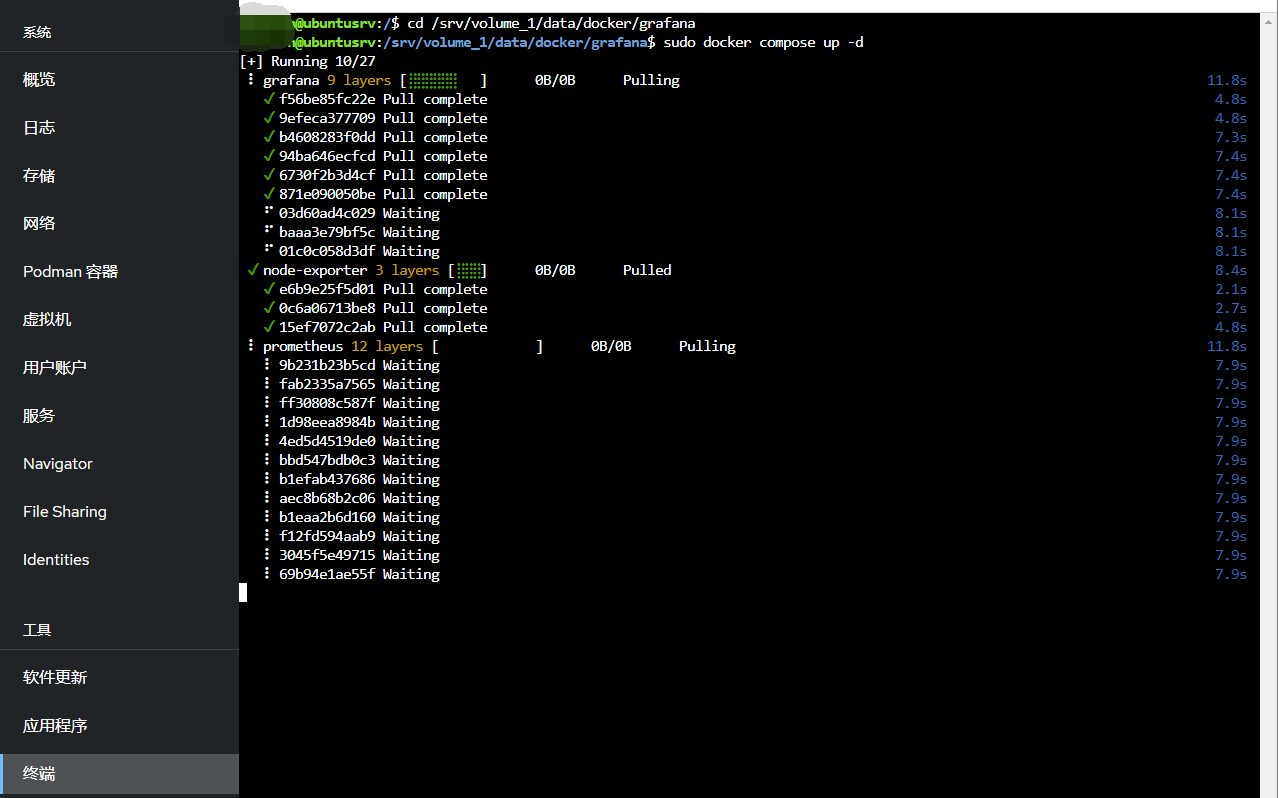Open the Navigator file browser

(57, 464)
